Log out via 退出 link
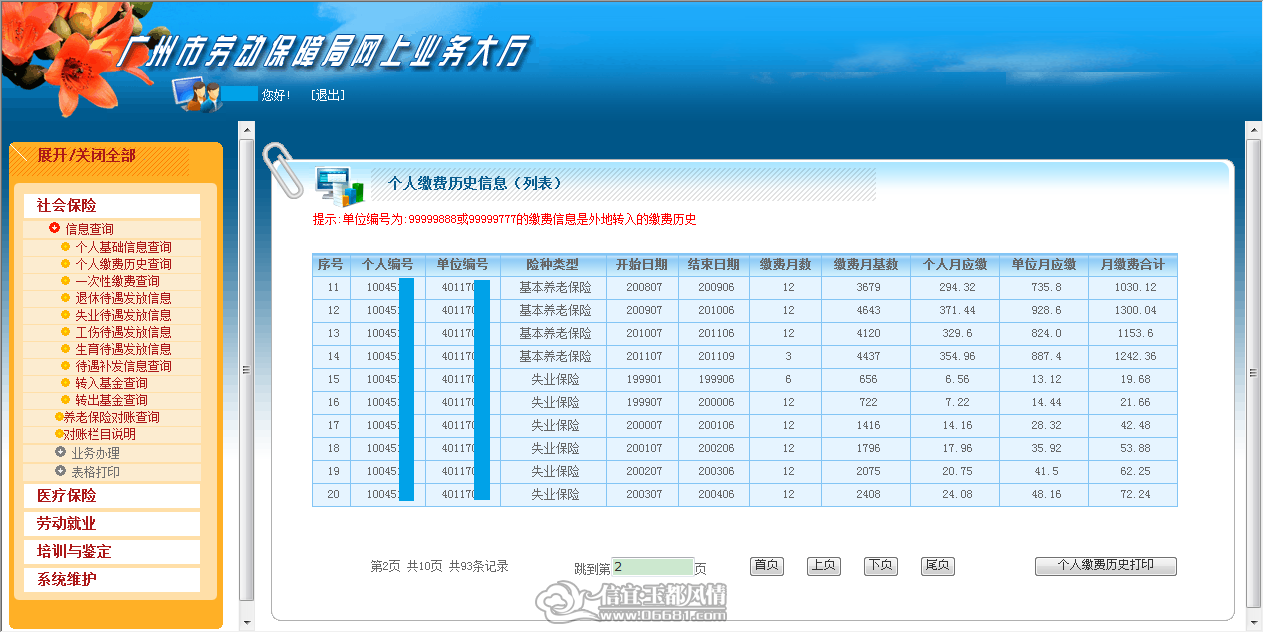The height and width of the screenshot is (633, 1264). (328, 95)
